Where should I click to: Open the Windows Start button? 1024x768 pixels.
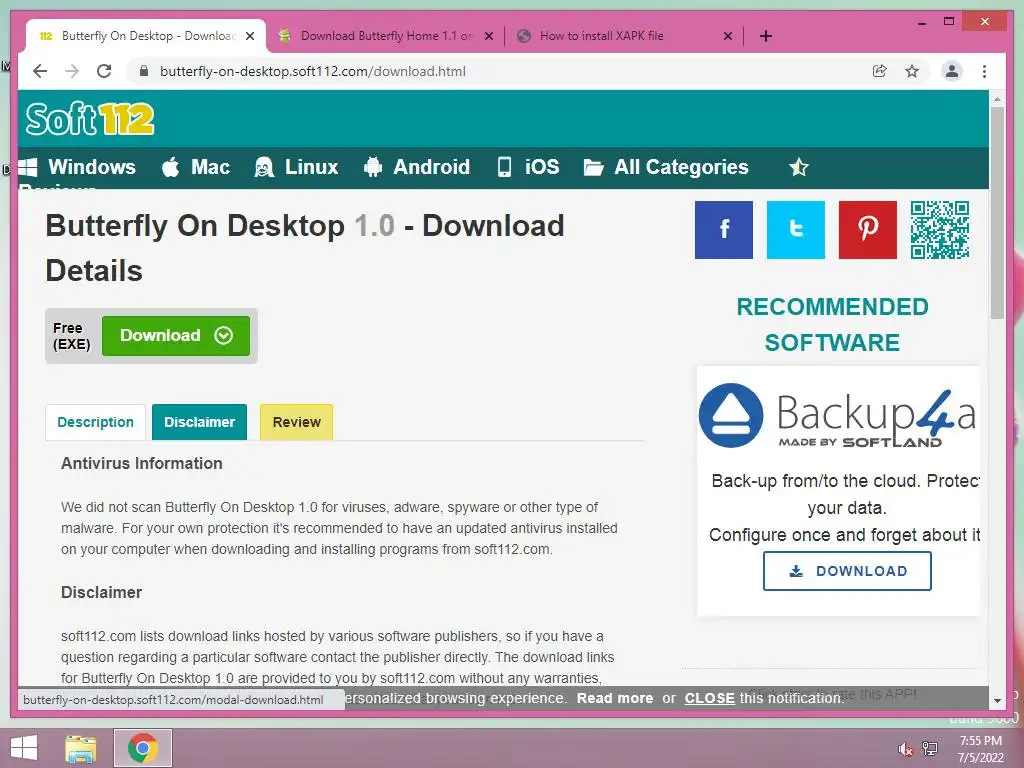click(x=24, y=748)
